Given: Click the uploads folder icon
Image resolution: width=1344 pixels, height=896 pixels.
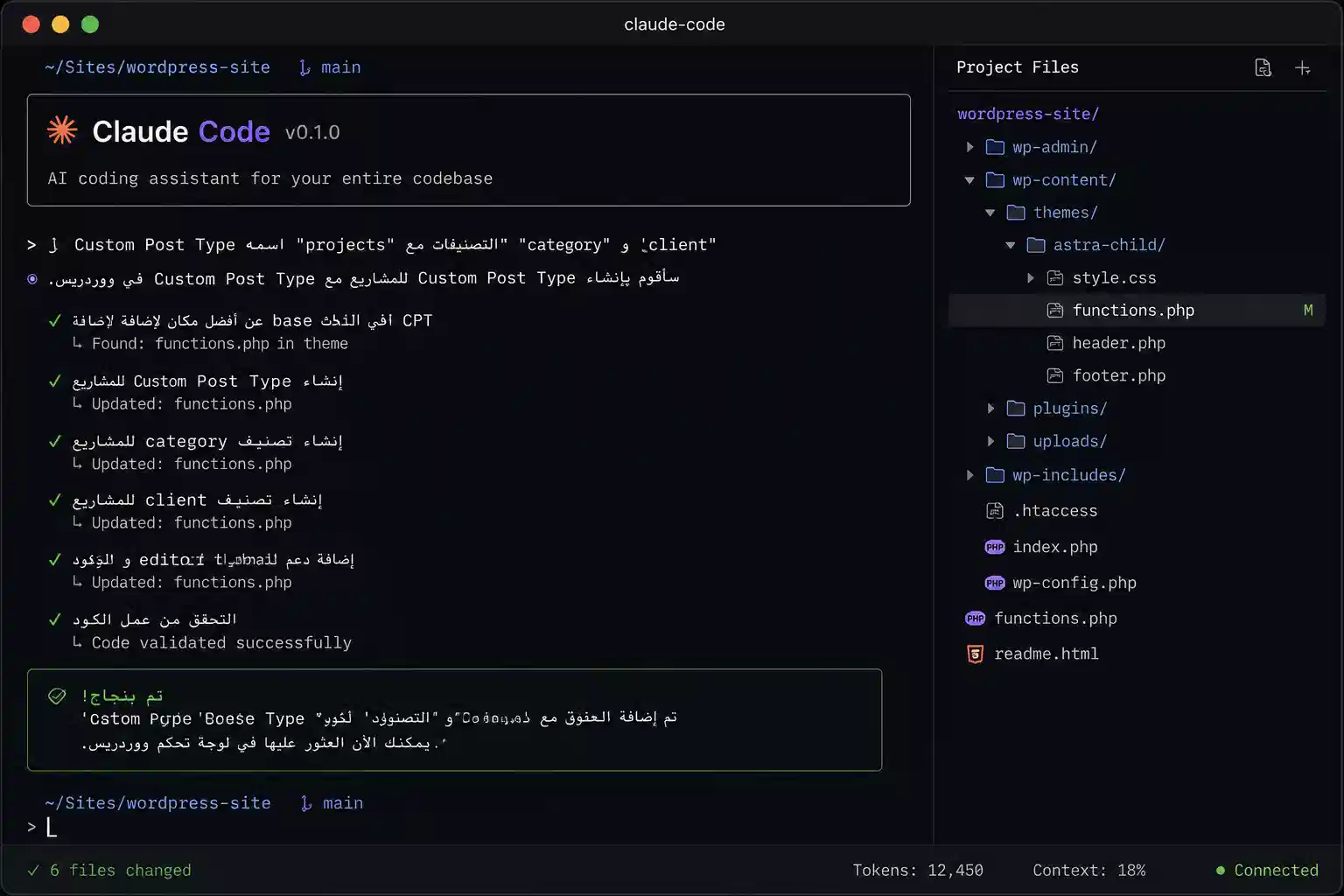Looking at the screenshot, I should tap(1016, 441).
